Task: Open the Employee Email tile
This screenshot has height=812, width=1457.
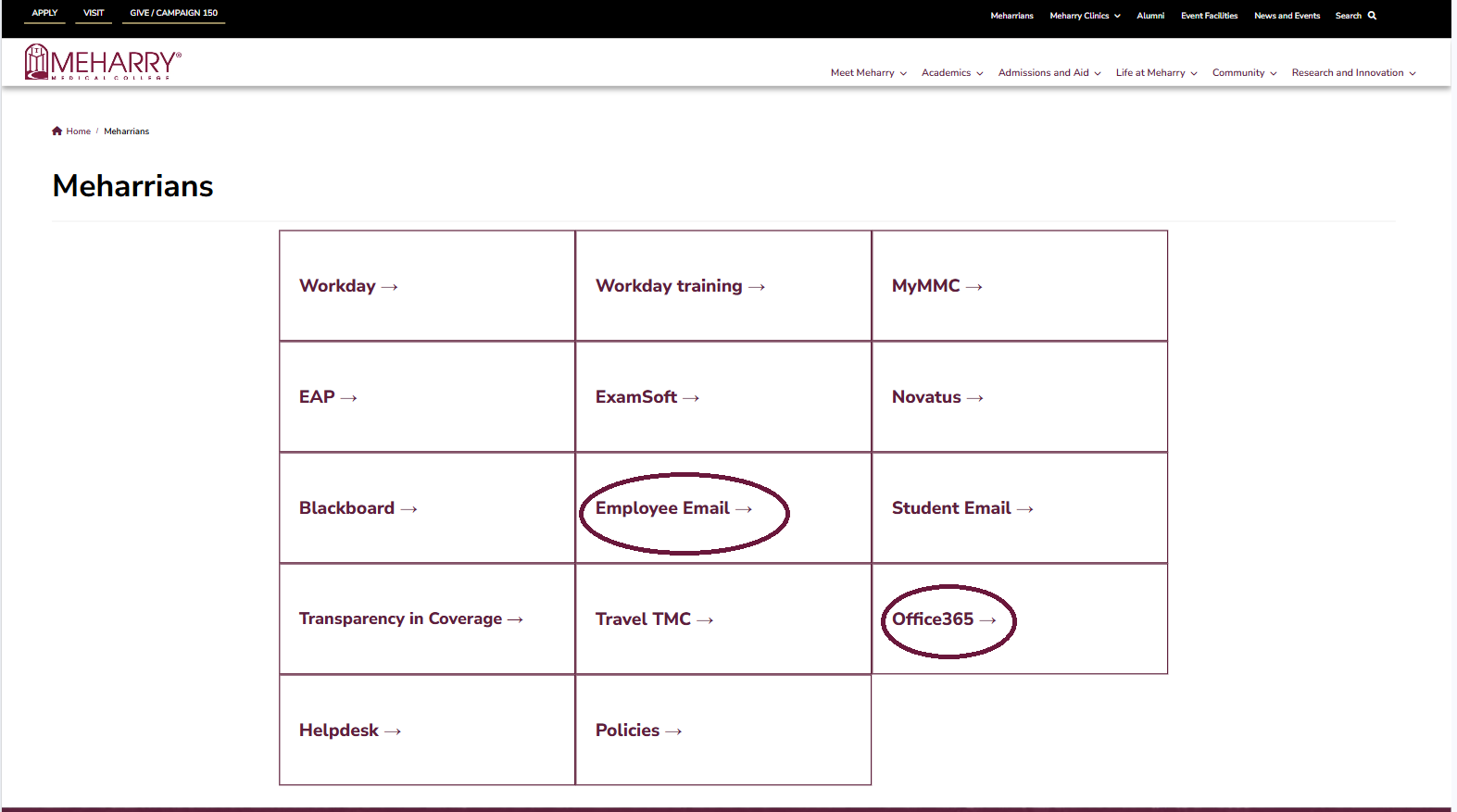Action: (723, 508)
